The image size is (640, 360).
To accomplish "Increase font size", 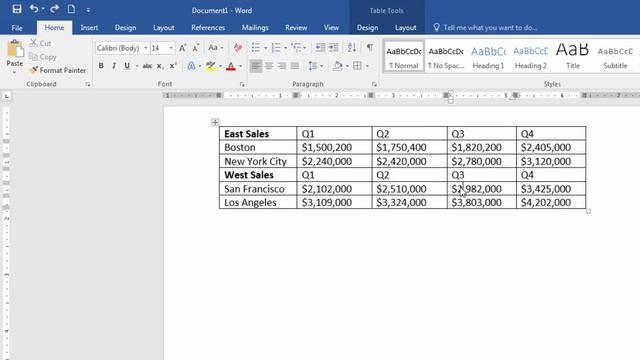I will (182, 48).
